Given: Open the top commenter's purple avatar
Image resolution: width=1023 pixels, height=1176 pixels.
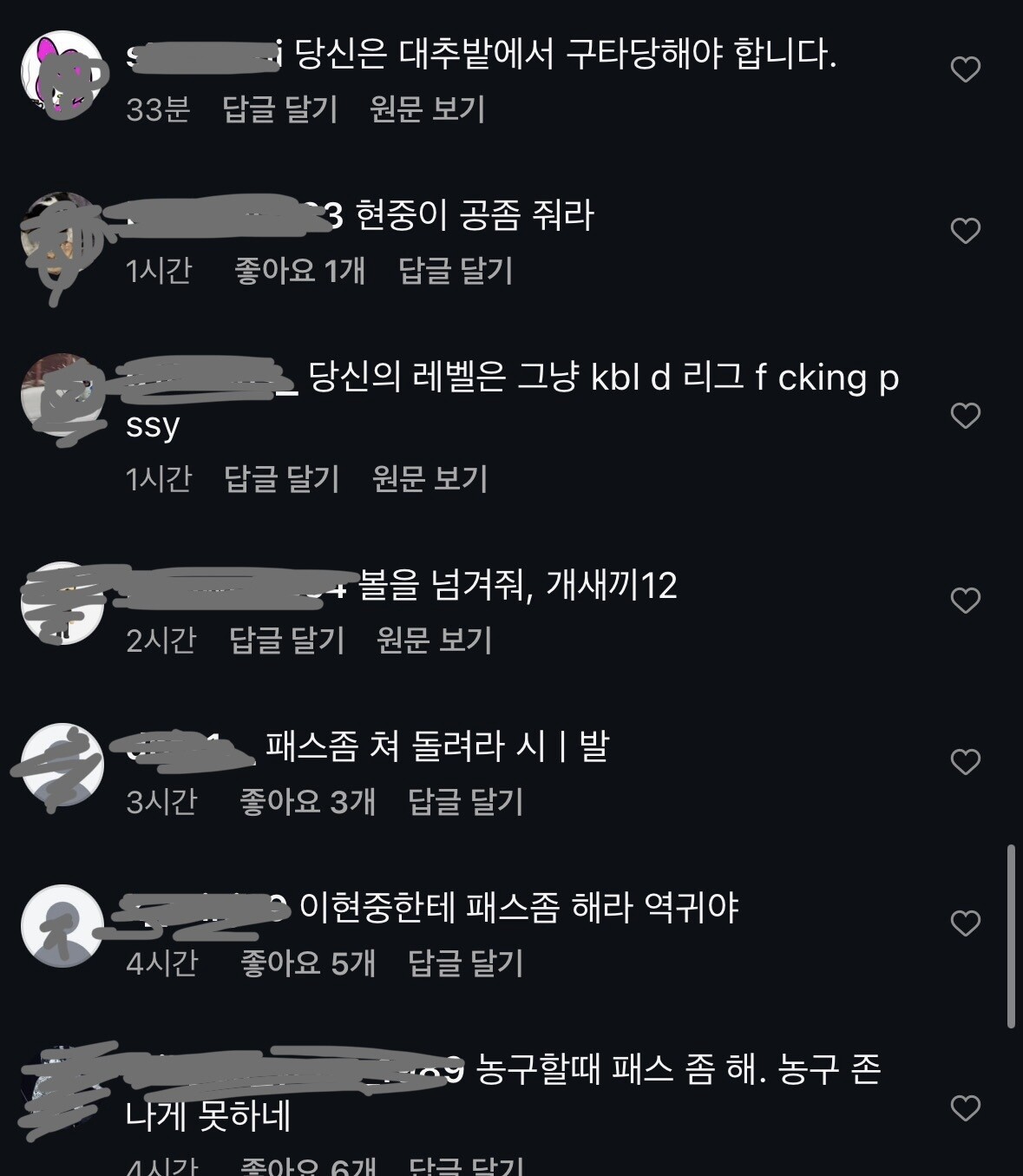Looking at the screenshot, I should click(62, 73).
